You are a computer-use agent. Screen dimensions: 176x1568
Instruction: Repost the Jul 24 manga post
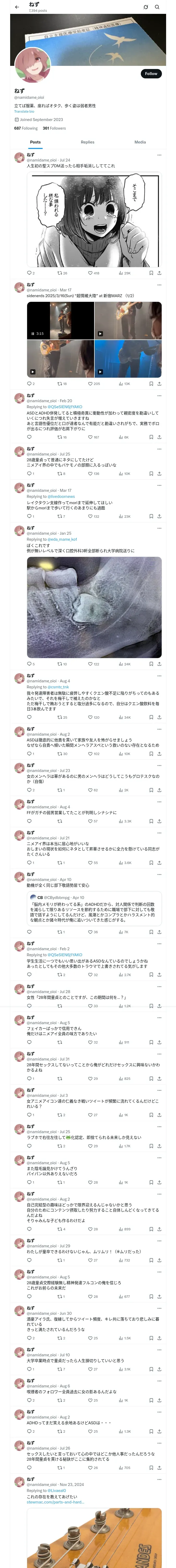[59, 273]
